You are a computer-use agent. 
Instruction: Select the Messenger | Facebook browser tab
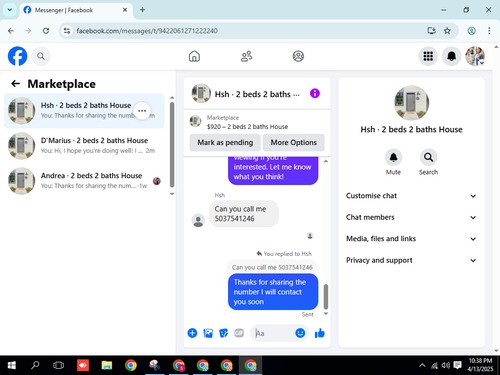click(76, 10)
